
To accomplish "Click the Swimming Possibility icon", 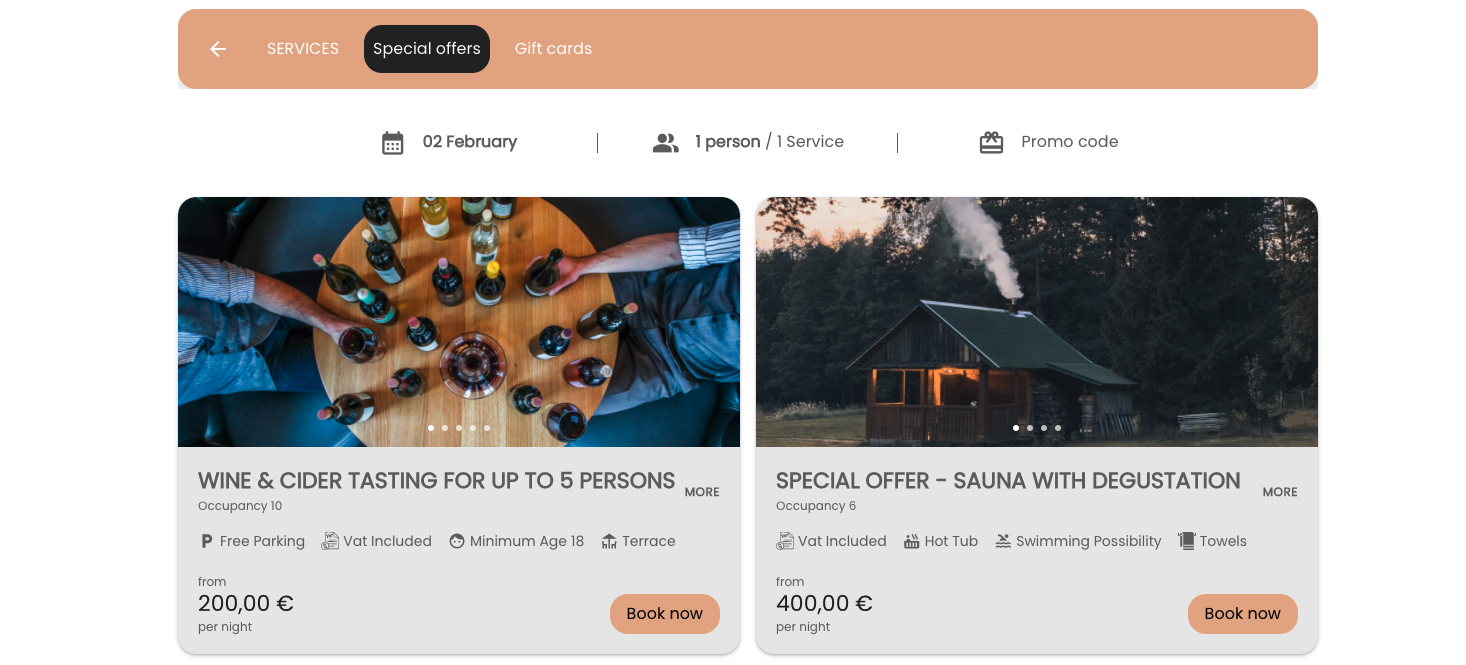I will click(x=1003, y=542).
